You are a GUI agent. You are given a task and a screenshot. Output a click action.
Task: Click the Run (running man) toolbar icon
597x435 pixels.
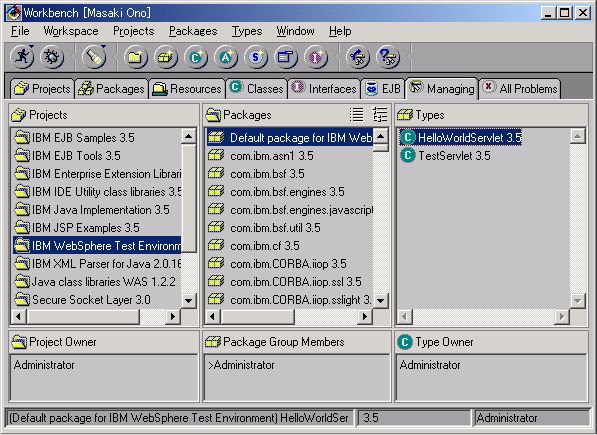(22, 57)
